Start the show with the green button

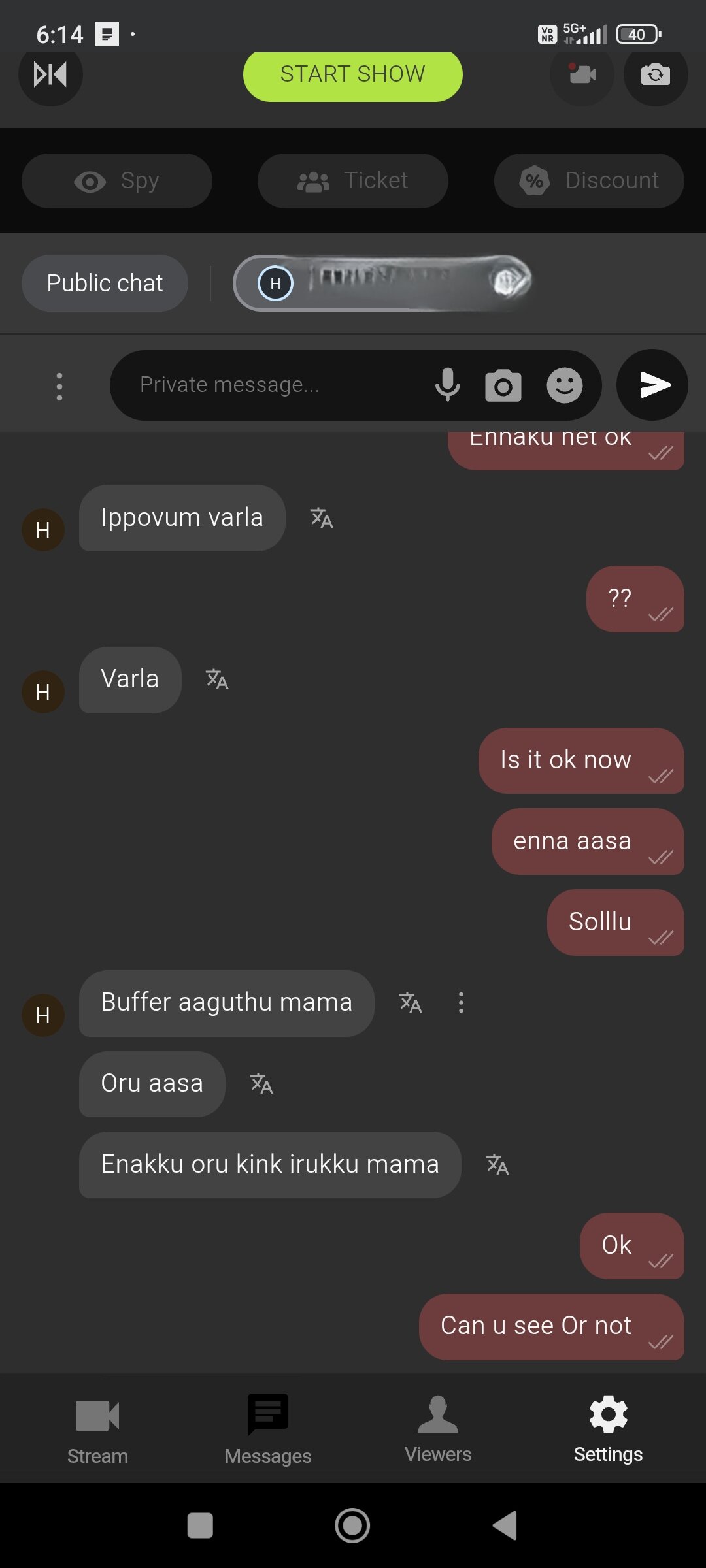click(x=353, y=74)
